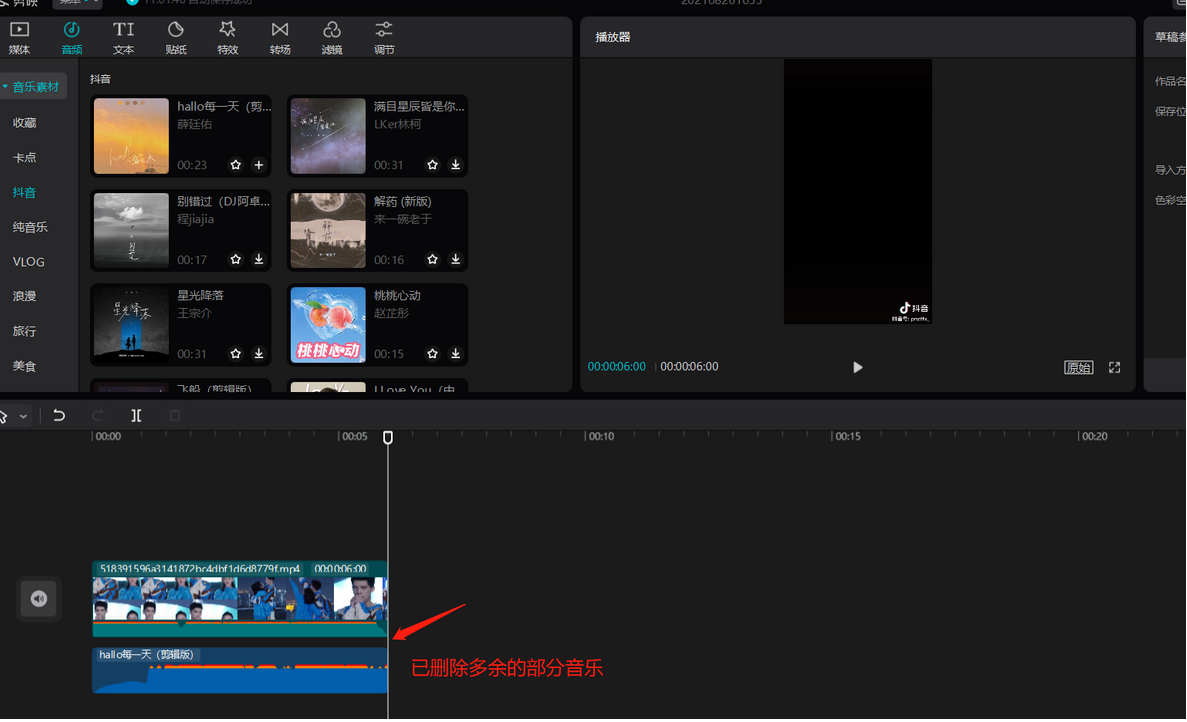This screenshot has width=1187, height=722.
Task: Click the 原始 aspect ratio button
Action: 1079,367
